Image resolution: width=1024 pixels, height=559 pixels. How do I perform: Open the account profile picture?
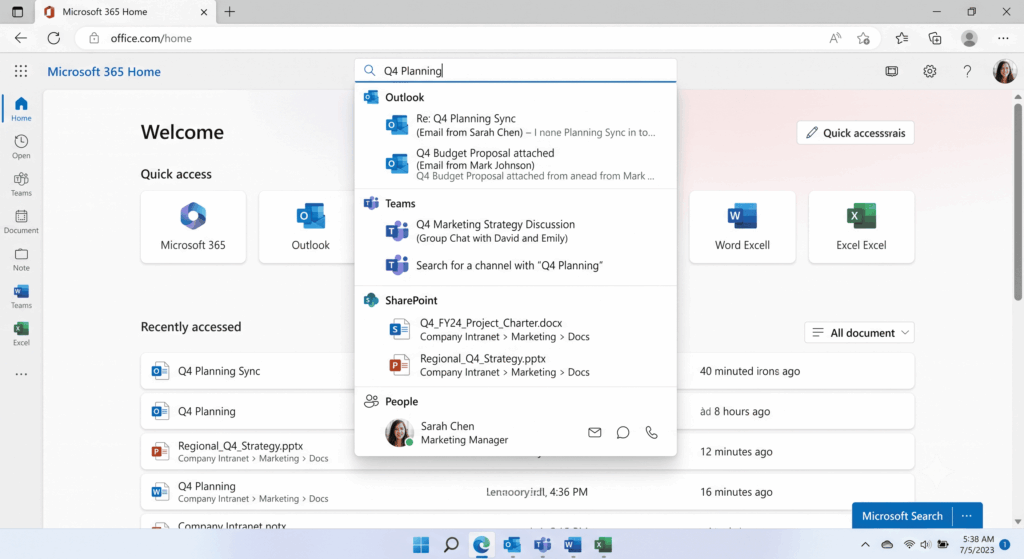pos(1004,71)
